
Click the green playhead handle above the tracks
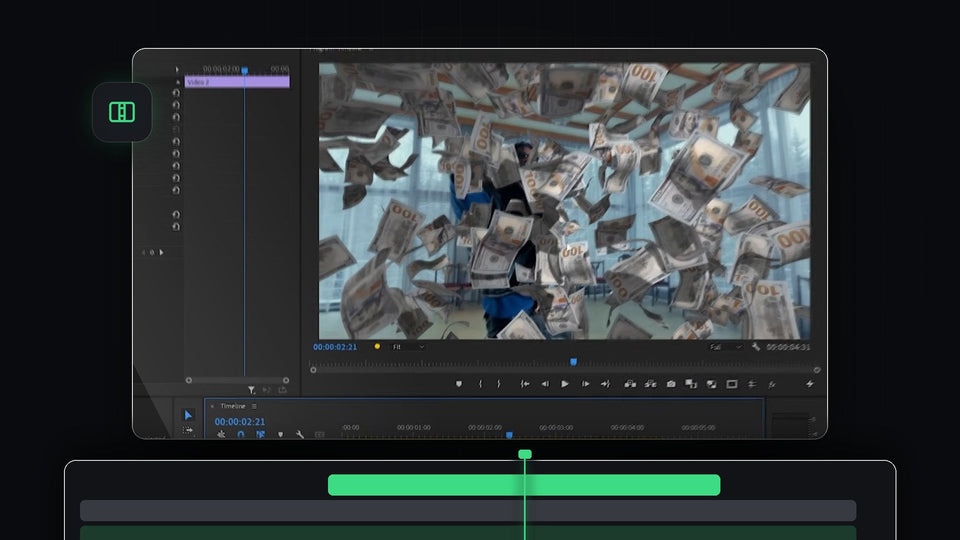525,454
